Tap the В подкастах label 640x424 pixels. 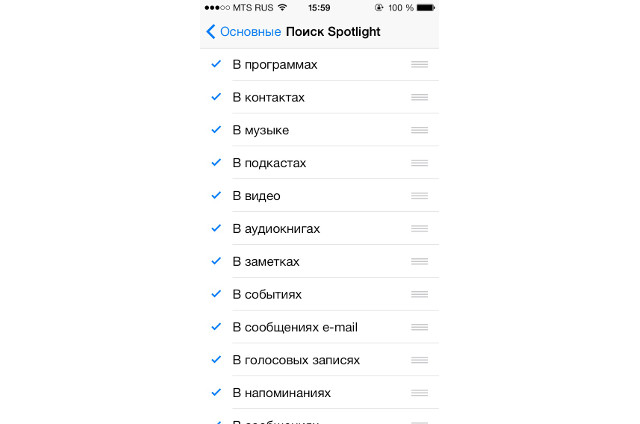click(269, 163)
